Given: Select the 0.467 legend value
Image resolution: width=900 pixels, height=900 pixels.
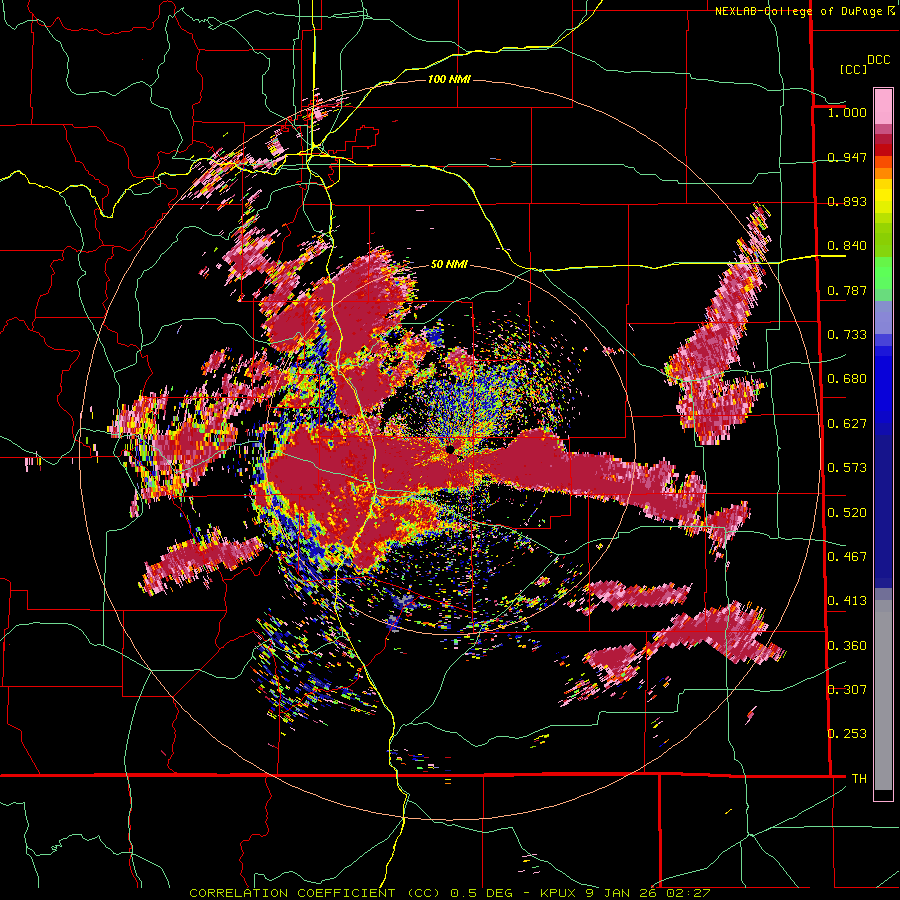Looking at the screenshot, I should (x=847, y=557).
